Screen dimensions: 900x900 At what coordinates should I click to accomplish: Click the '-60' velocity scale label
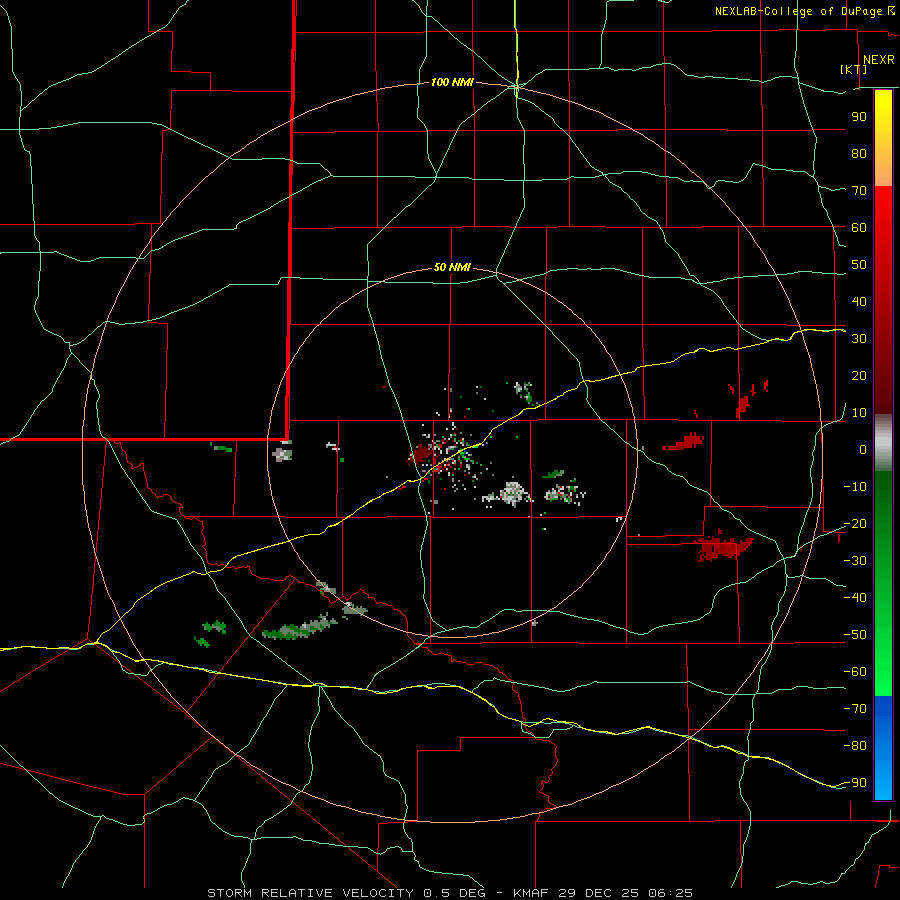point(855,672)
